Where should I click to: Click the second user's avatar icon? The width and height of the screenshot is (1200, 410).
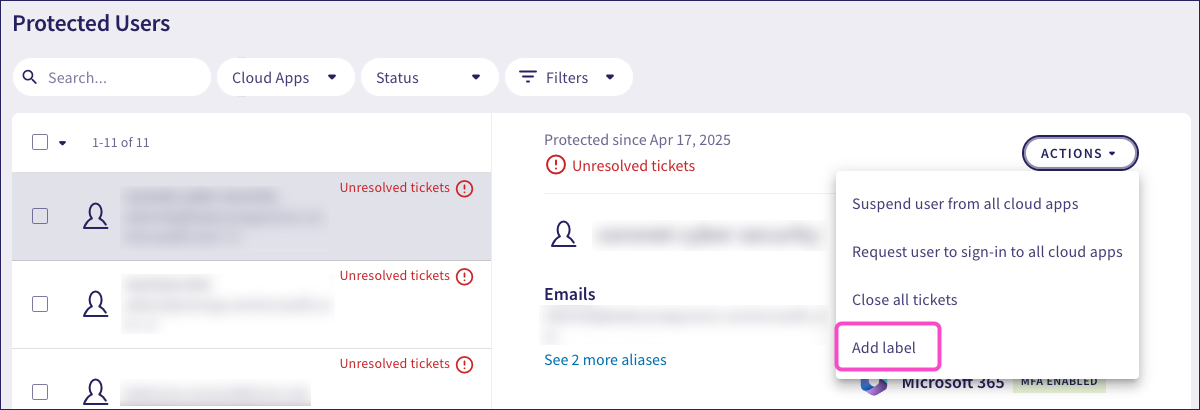tap(95, 303)
